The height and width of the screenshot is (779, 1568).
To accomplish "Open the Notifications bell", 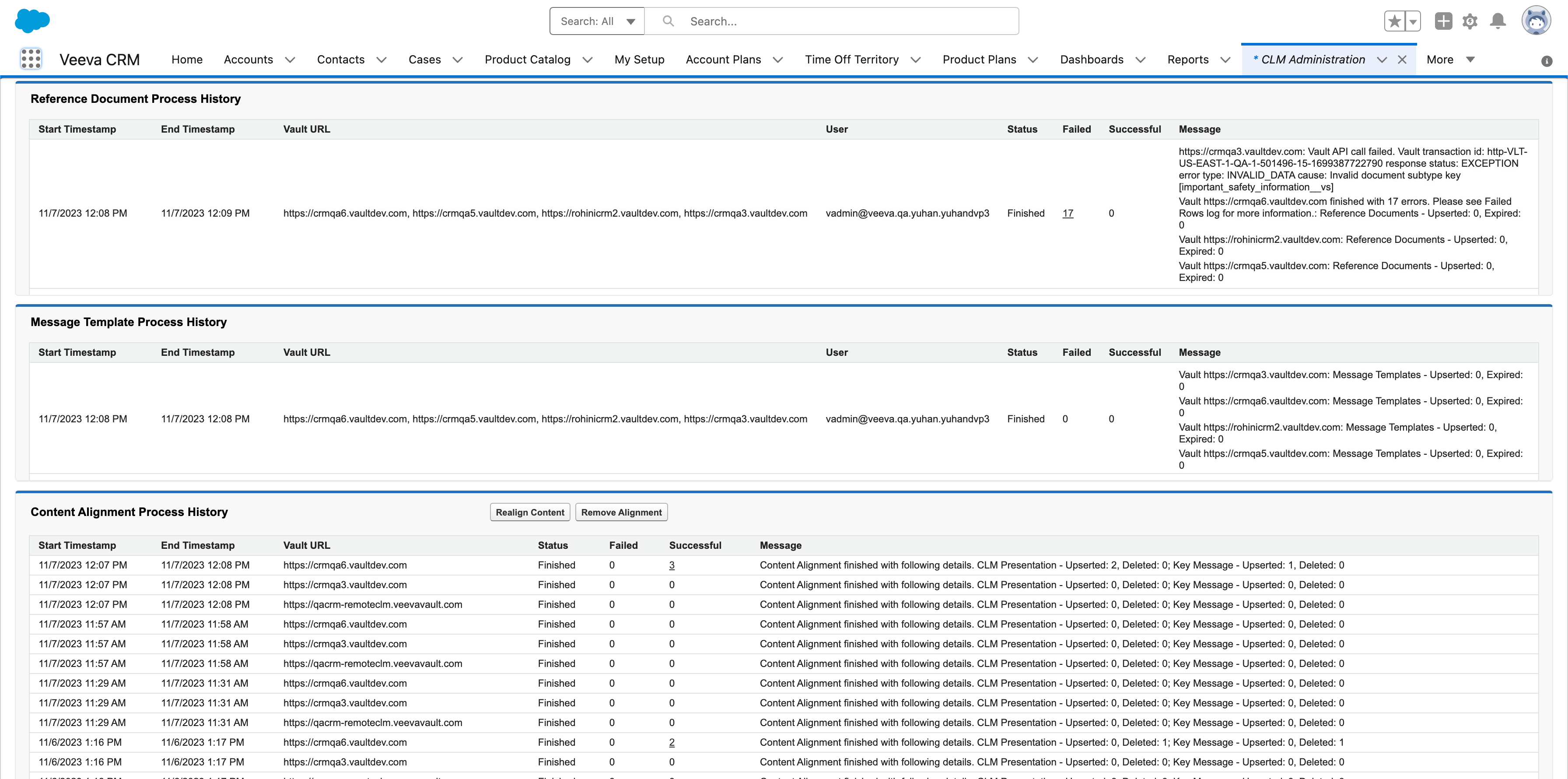I will click(1498, 21).
